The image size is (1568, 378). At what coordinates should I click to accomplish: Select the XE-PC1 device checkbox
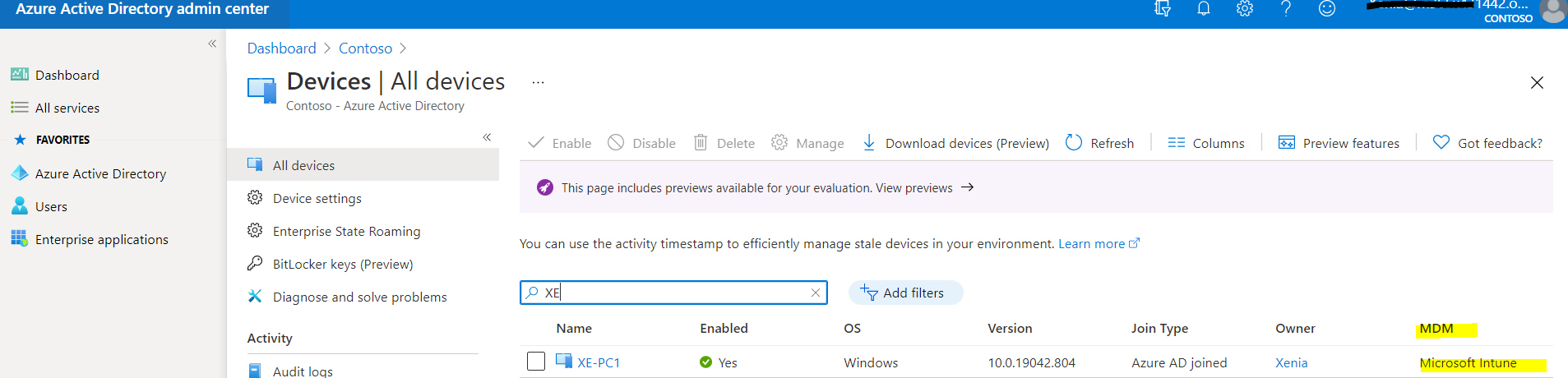536,362
